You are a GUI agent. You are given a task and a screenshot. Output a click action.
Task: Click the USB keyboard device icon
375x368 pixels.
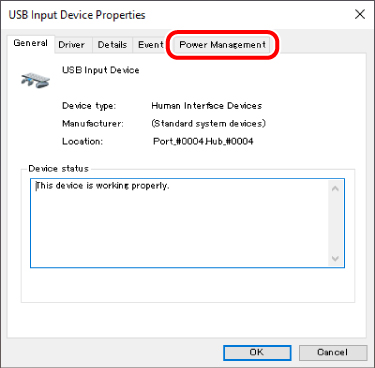coord(35,80)
